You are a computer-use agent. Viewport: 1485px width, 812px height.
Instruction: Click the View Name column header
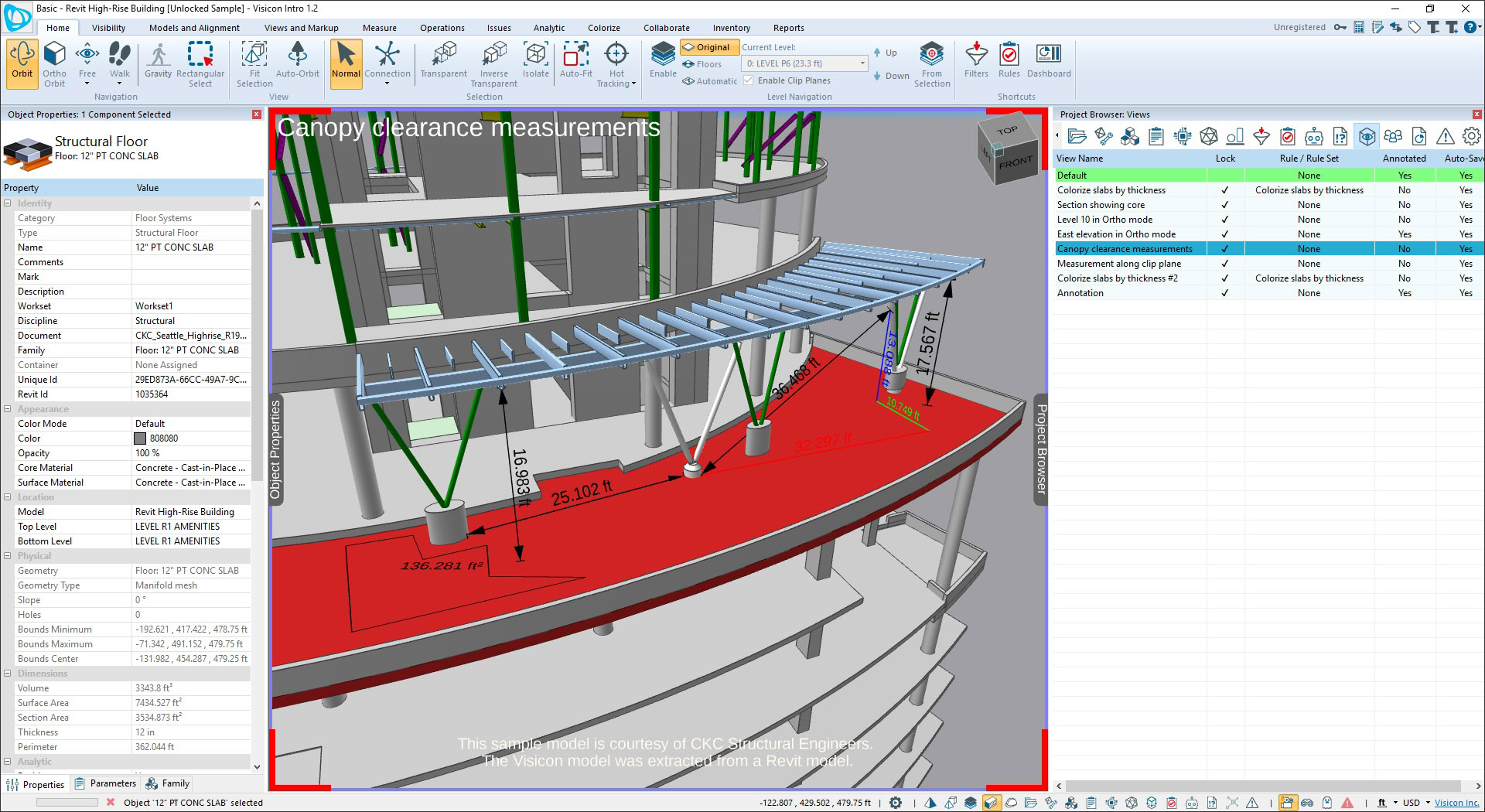click(1080, 159)
